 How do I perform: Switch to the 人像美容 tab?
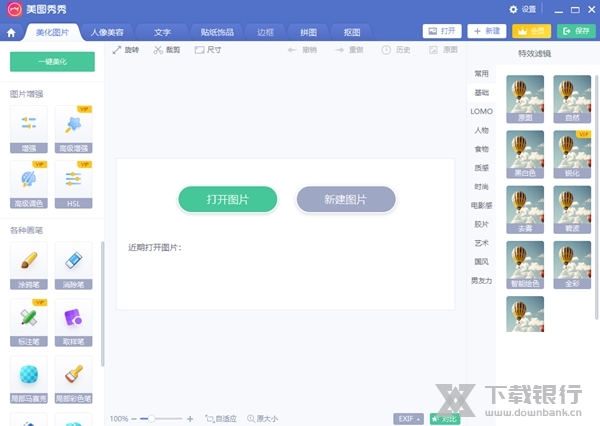click(107, 33)
